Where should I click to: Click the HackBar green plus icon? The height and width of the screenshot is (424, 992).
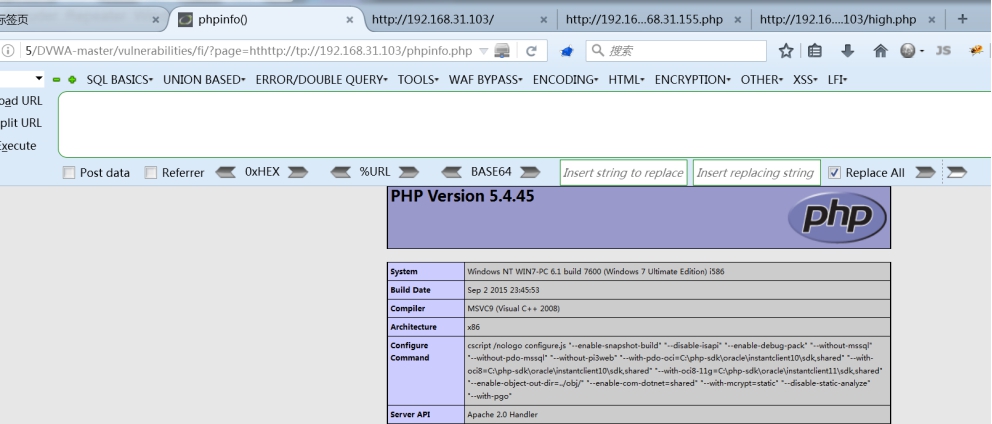pyautogui.click(x=72, y=80)
